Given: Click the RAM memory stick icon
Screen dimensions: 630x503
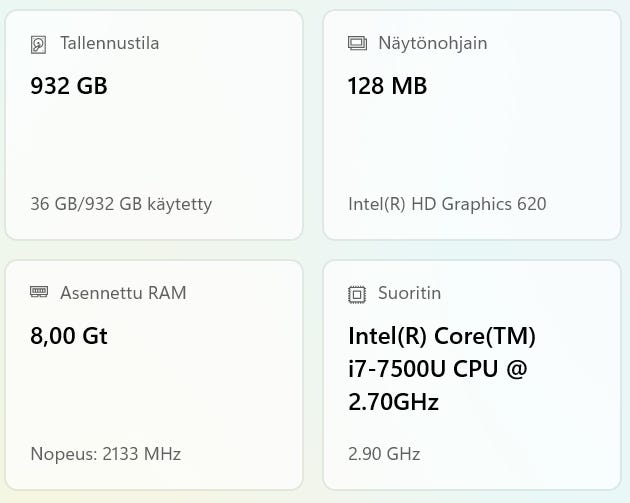Looking at the screenshot, I should click(39, 292).
